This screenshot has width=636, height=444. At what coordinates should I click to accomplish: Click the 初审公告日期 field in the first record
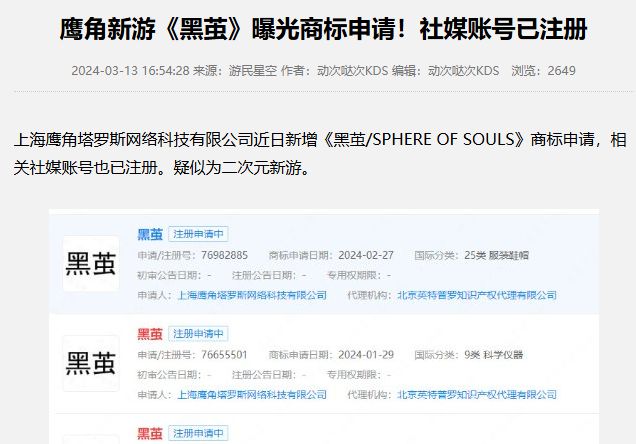[x=174, y=275]
